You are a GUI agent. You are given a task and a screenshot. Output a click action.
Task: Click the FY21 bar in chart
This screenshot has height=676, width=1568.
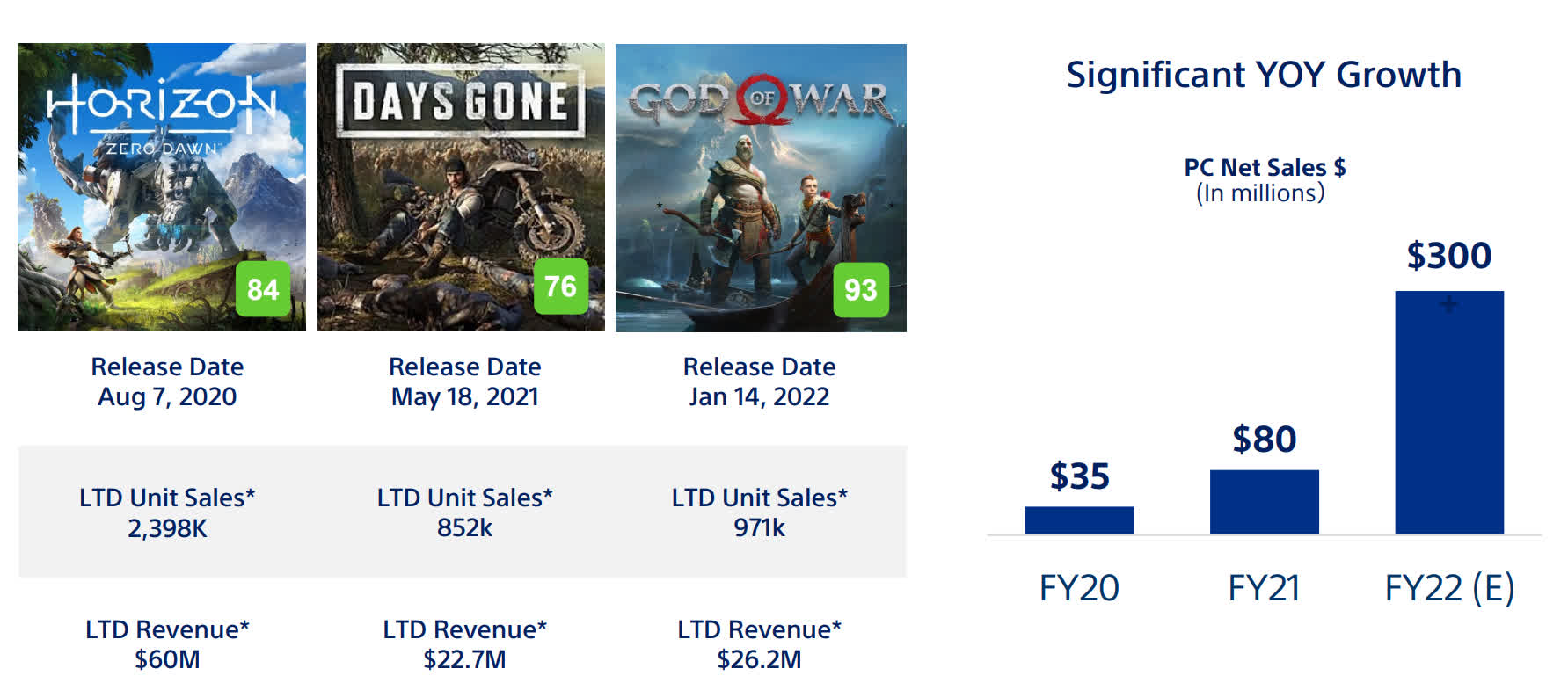[1264, 502]
